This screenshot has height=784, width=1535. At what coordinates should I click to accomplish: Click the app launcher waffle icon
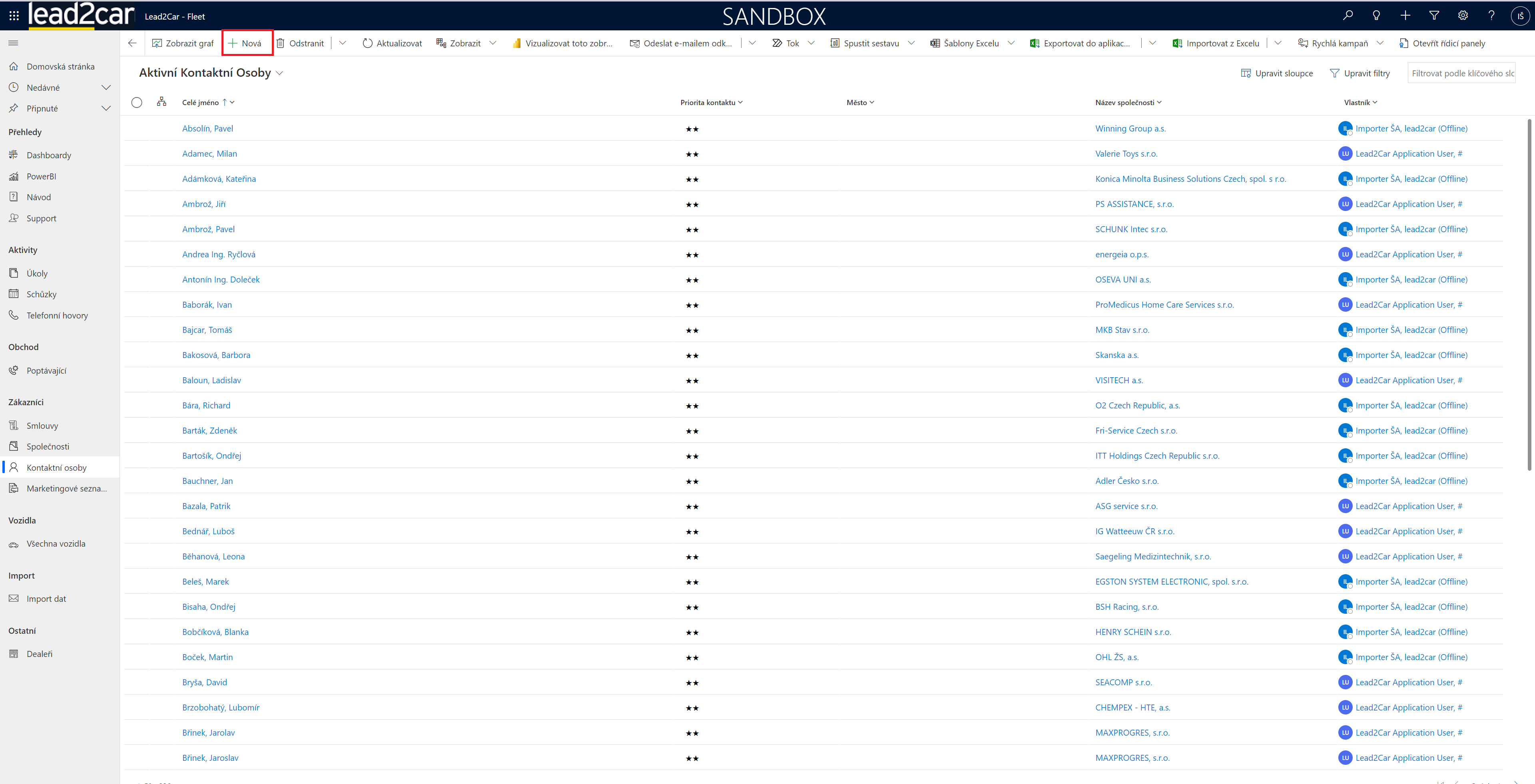point(14,16)
